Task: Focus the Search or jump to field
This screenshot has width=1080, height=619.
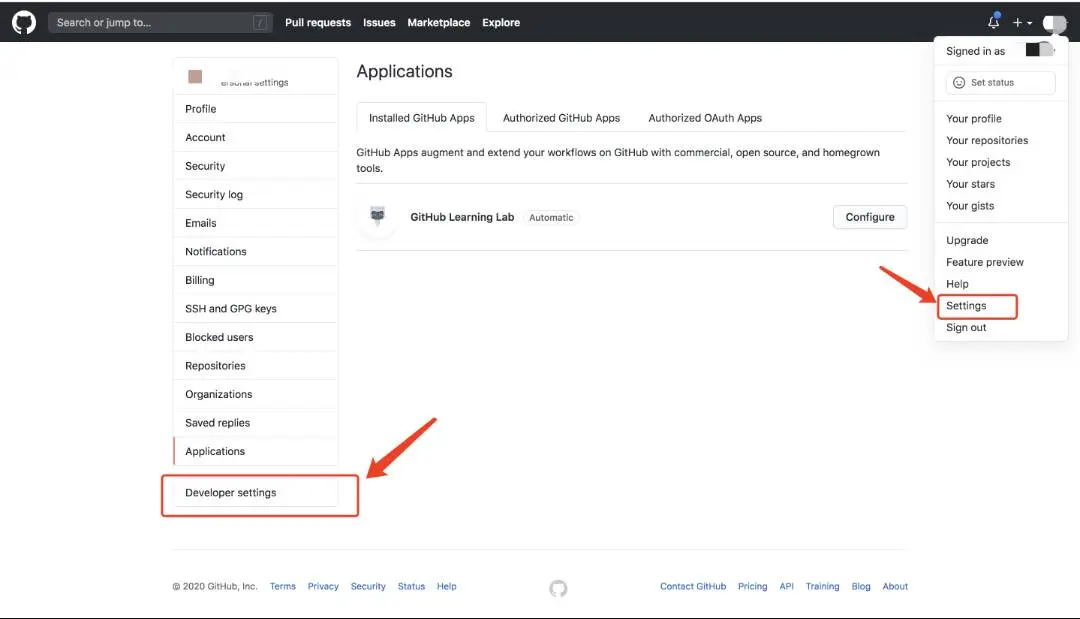Action: [160, 22]
